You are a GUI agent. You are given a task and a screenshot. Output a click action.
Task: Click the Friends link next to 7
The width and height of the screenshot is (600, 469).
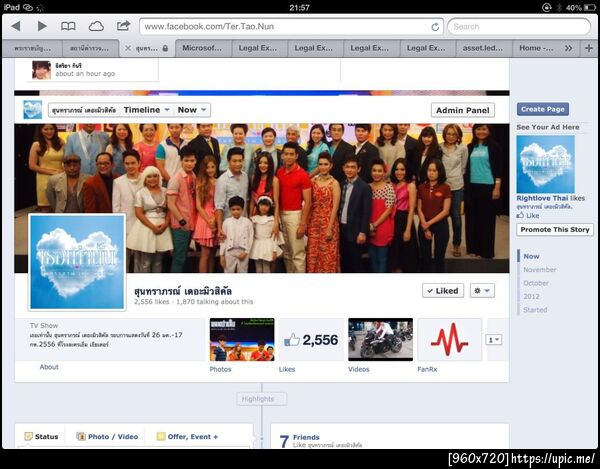[306, 437]
